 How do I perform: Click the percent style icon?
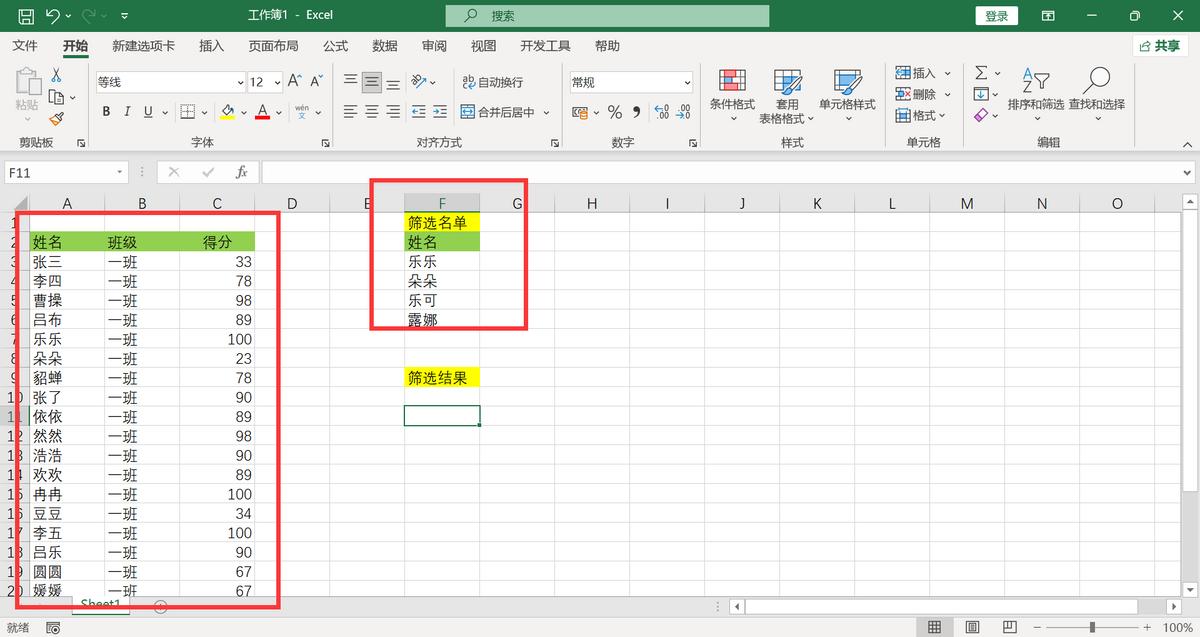(614, 112)
